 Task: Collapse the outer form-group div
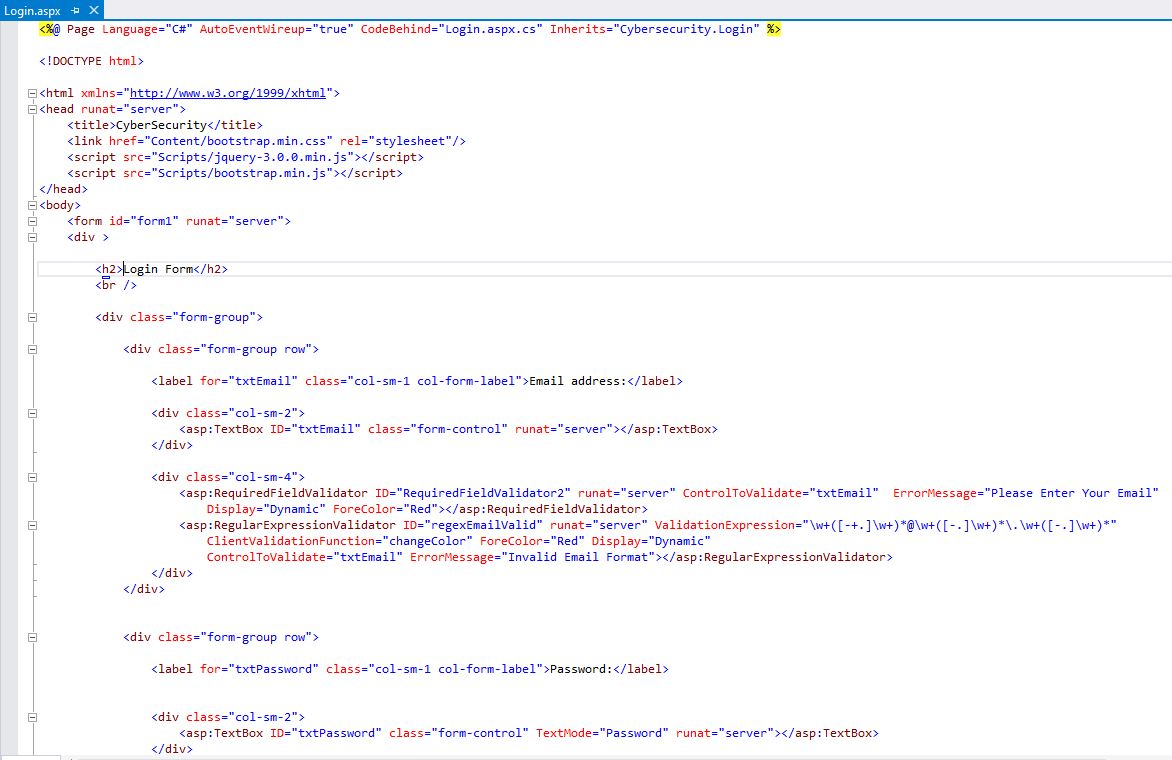[x=32, y=317]
